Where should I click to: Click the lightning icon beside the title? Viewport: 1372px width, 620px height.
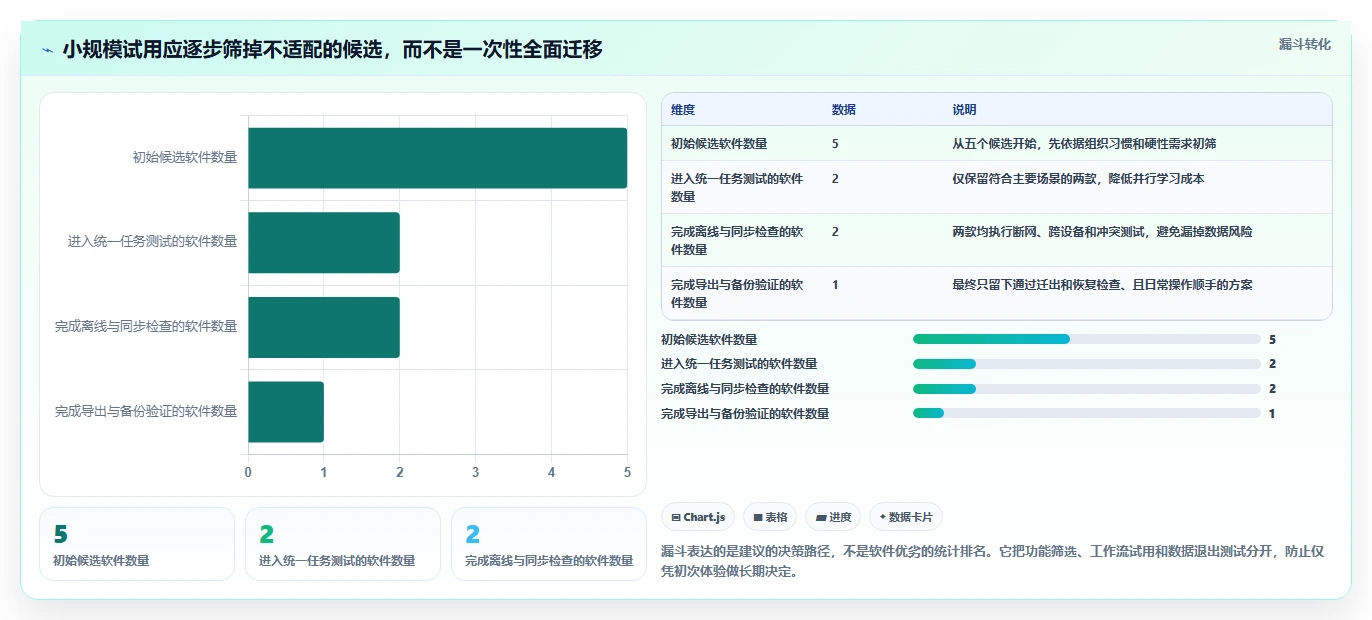pos(48,50)
